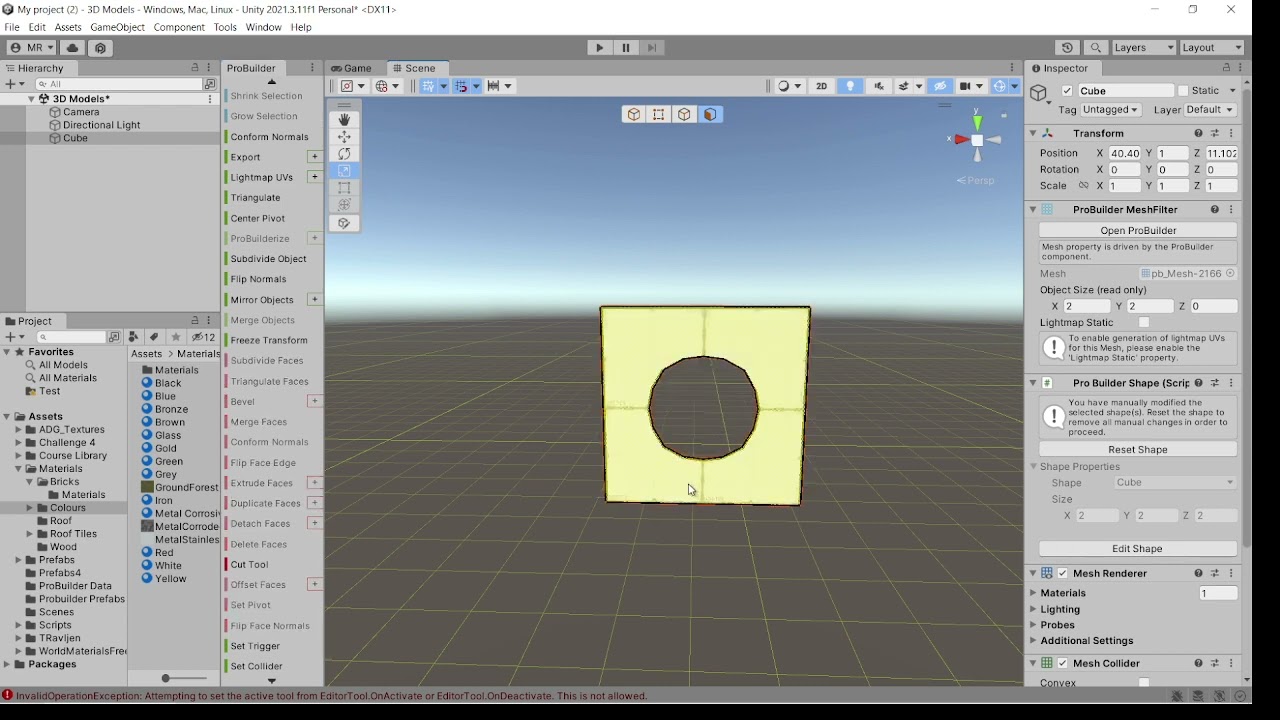Open Export options plus button

314,157
